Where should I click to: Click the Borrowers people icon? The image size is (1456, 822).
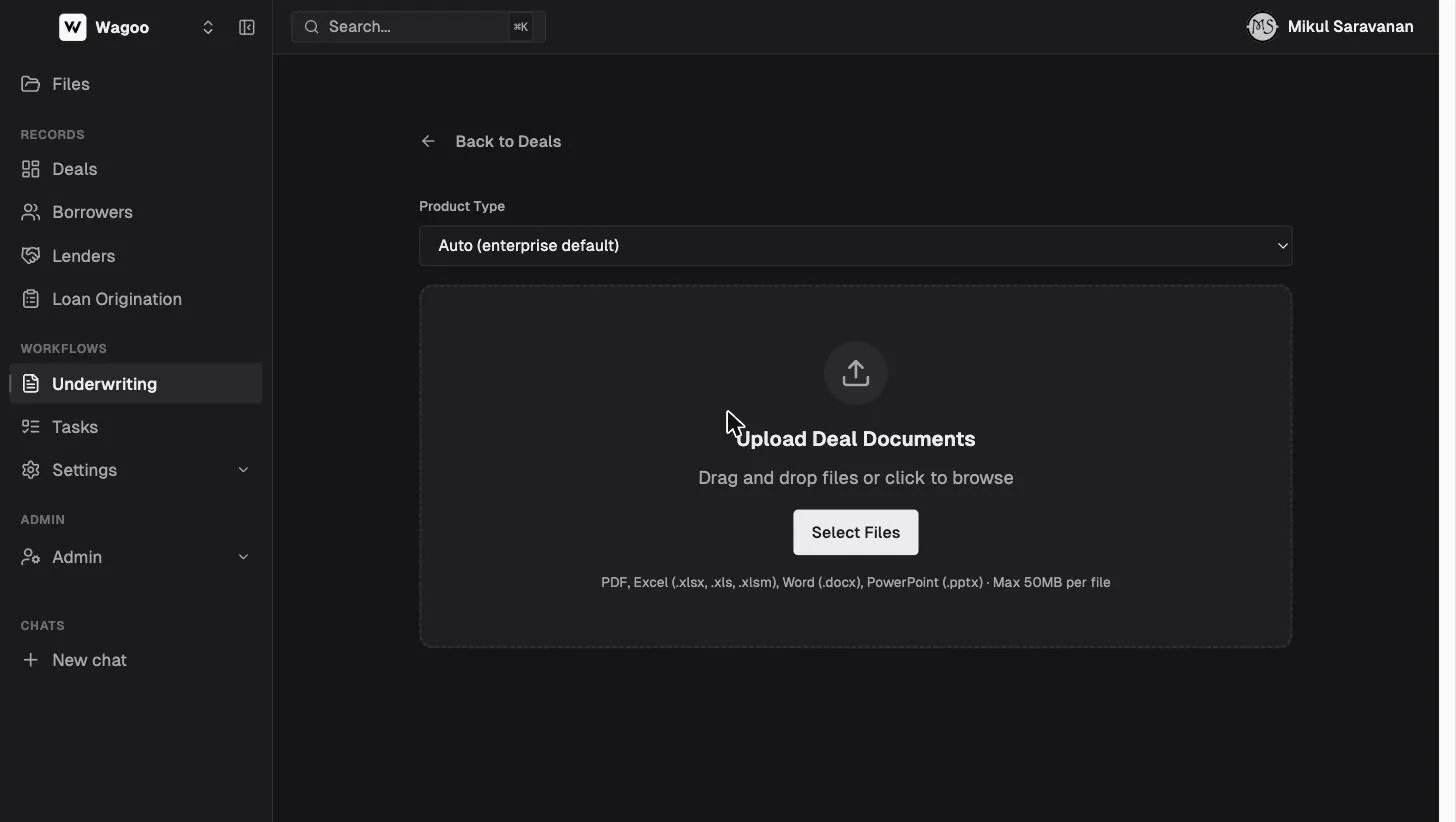pyautogui.click(x=31, y=212)
